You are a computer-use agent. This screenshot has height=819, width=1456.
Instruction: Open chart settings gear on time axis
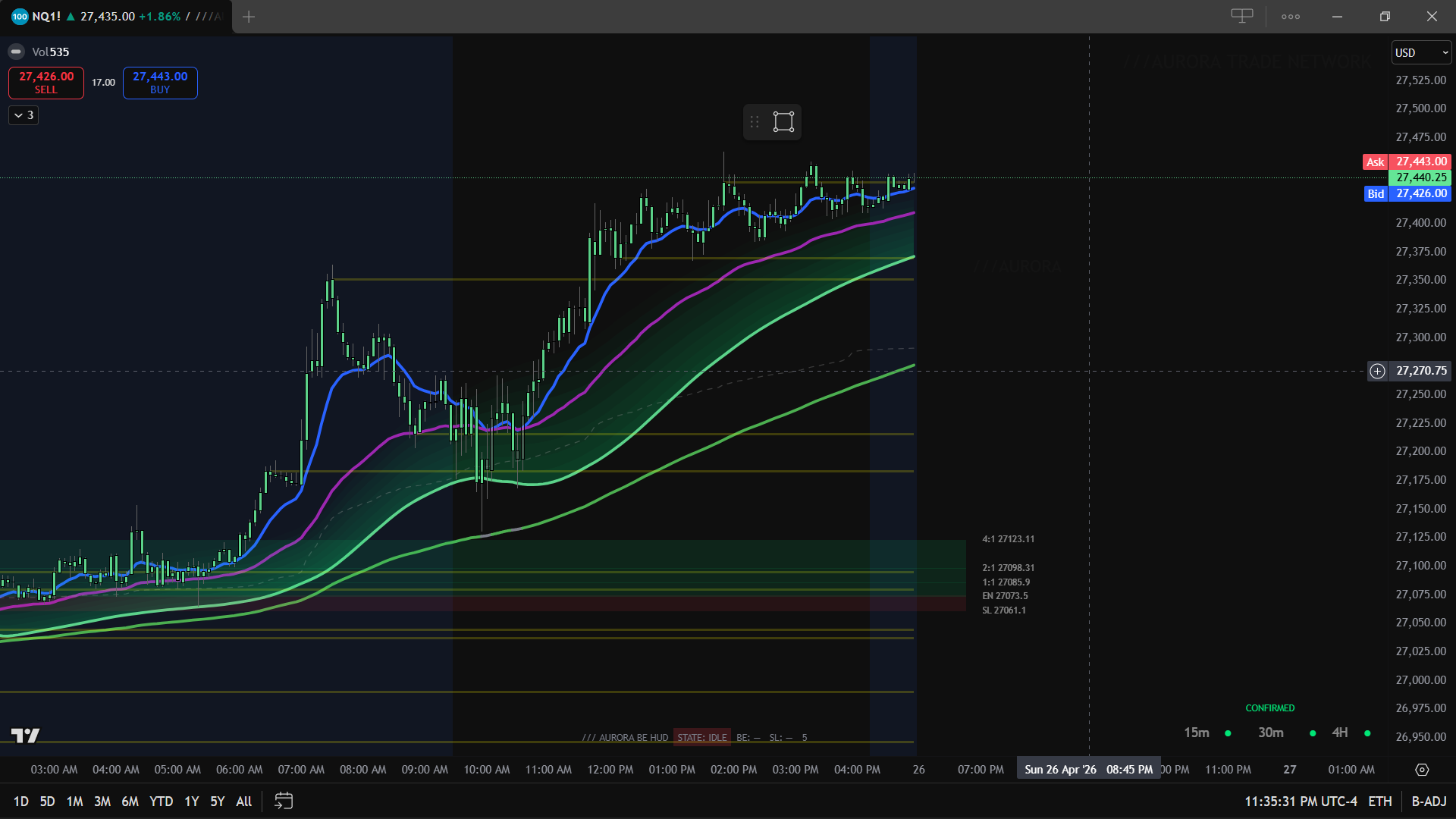click(x=1422, y=770)
